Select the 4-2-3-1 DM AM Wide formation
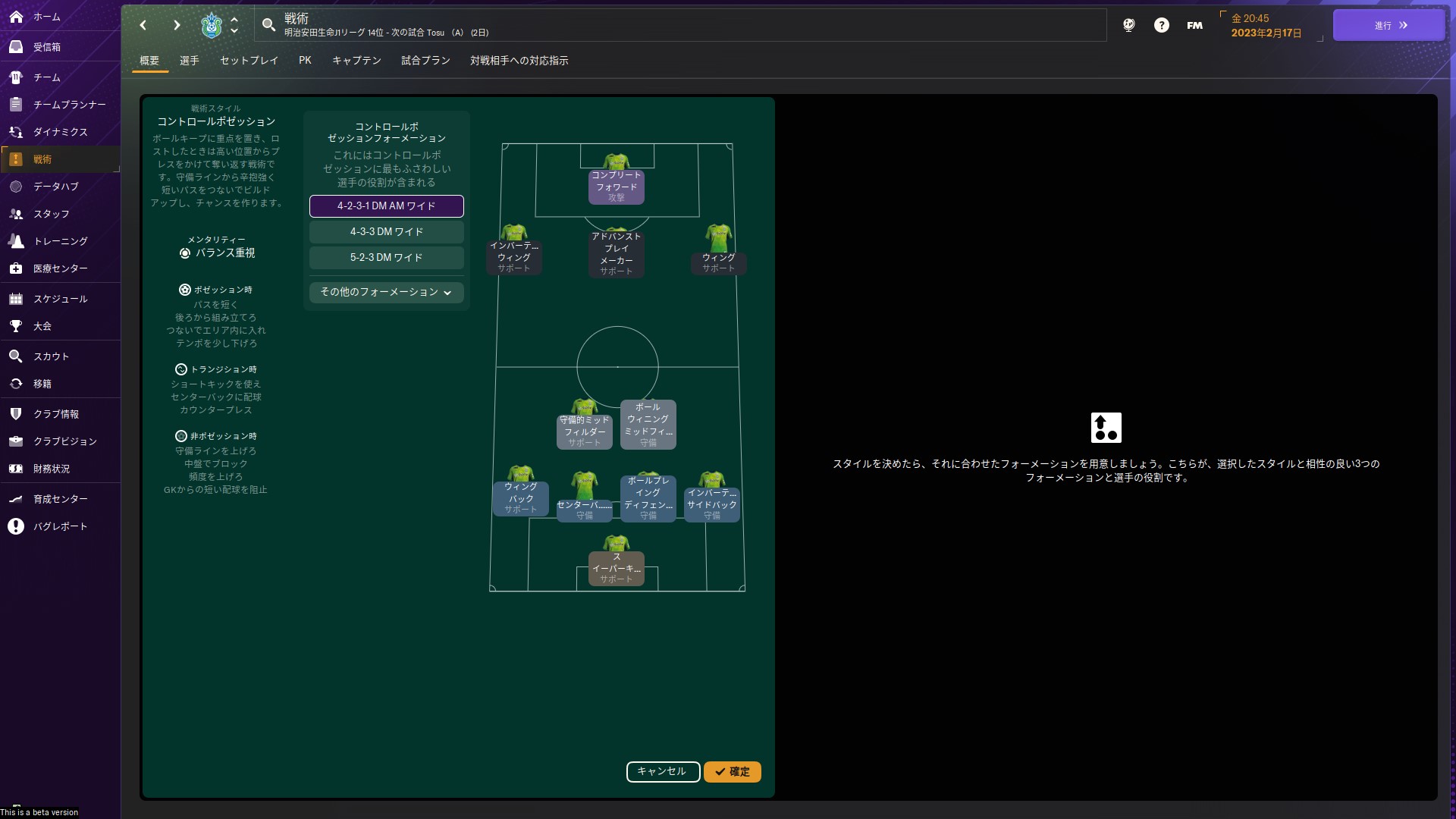The image size is (1456, 819). click(x=386, y=206)
